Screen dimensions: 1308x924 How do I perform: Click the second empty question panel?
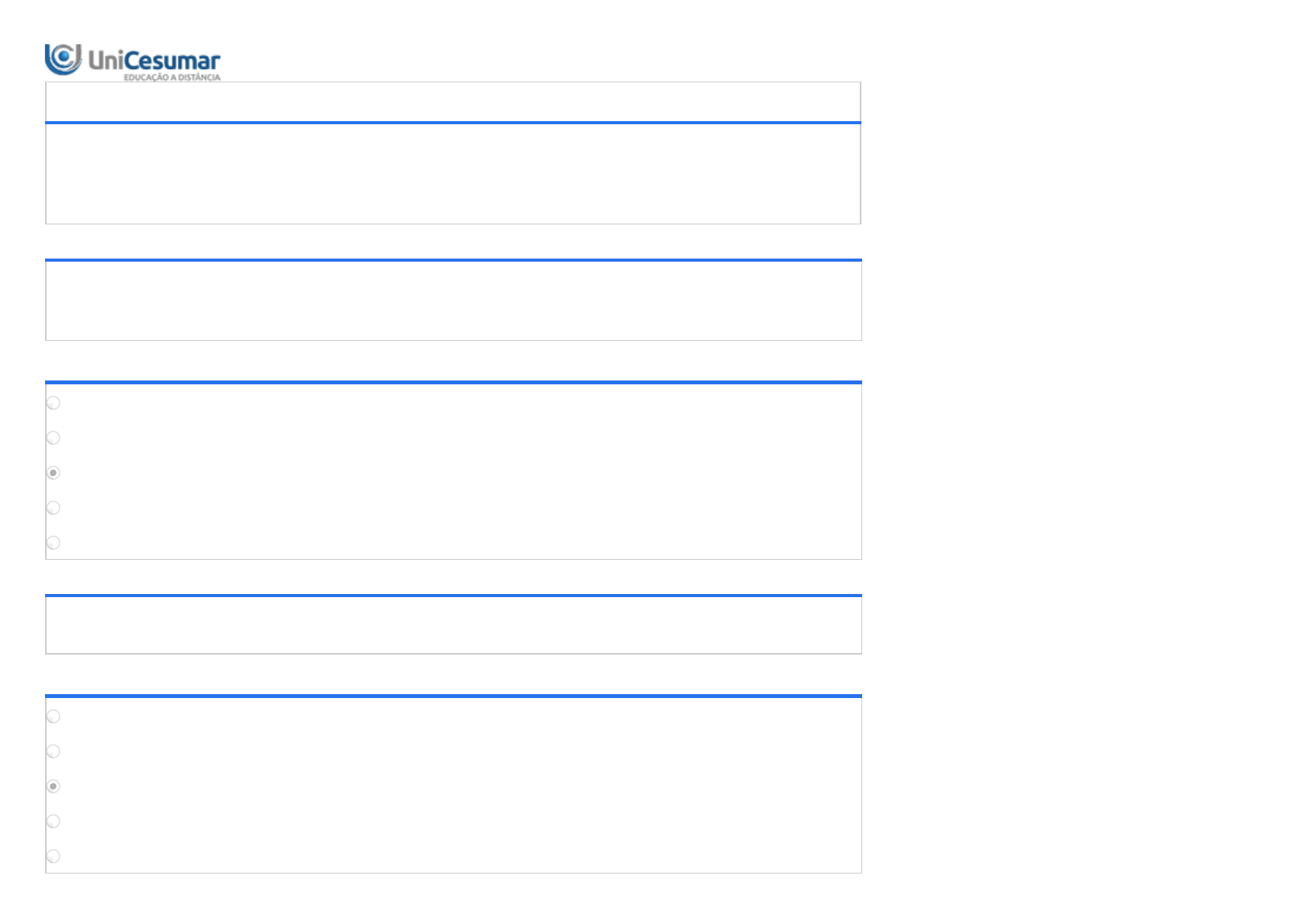click(x=453, y=300)
